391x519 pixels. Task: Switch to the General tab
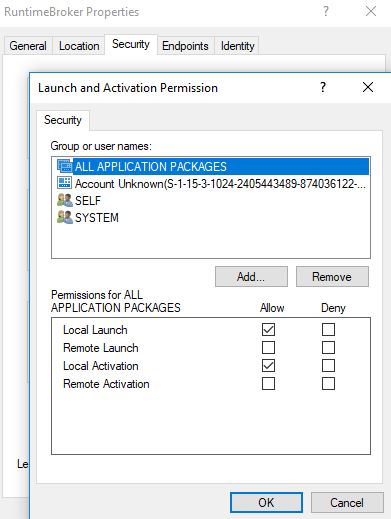coord(28,46)
